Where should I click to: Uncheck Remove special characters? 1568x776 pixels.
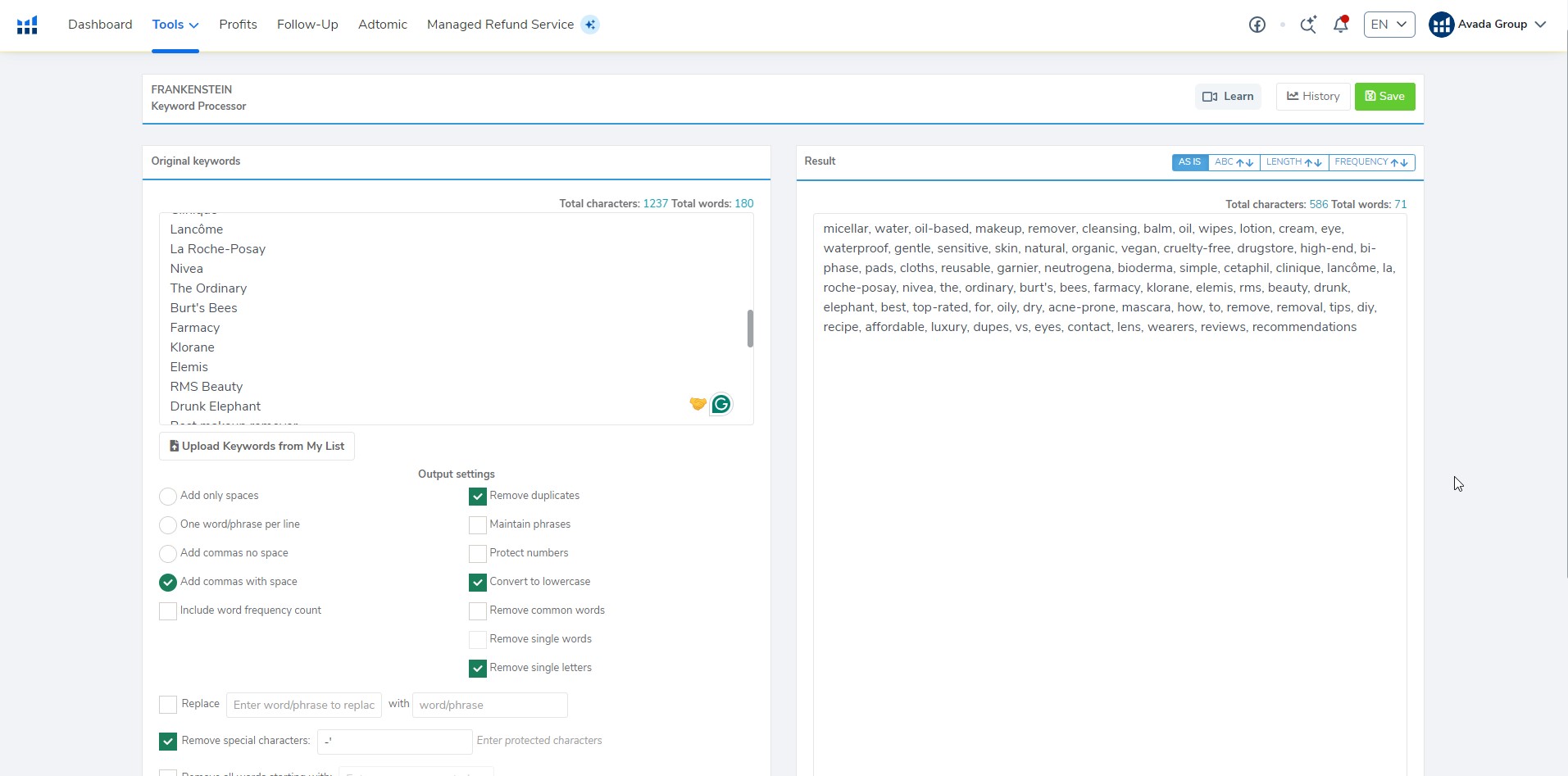click(168, 742)
